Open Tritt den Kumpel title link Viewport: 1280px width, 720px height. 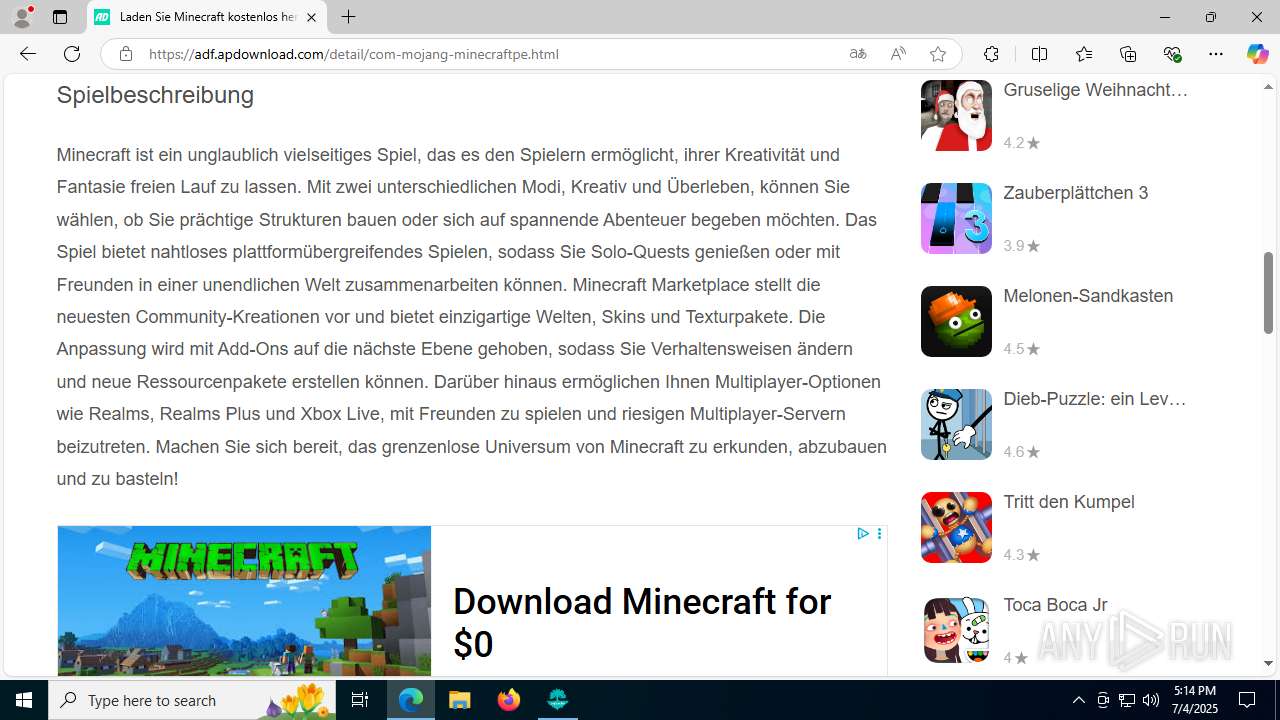click(x=1069, y=502)
